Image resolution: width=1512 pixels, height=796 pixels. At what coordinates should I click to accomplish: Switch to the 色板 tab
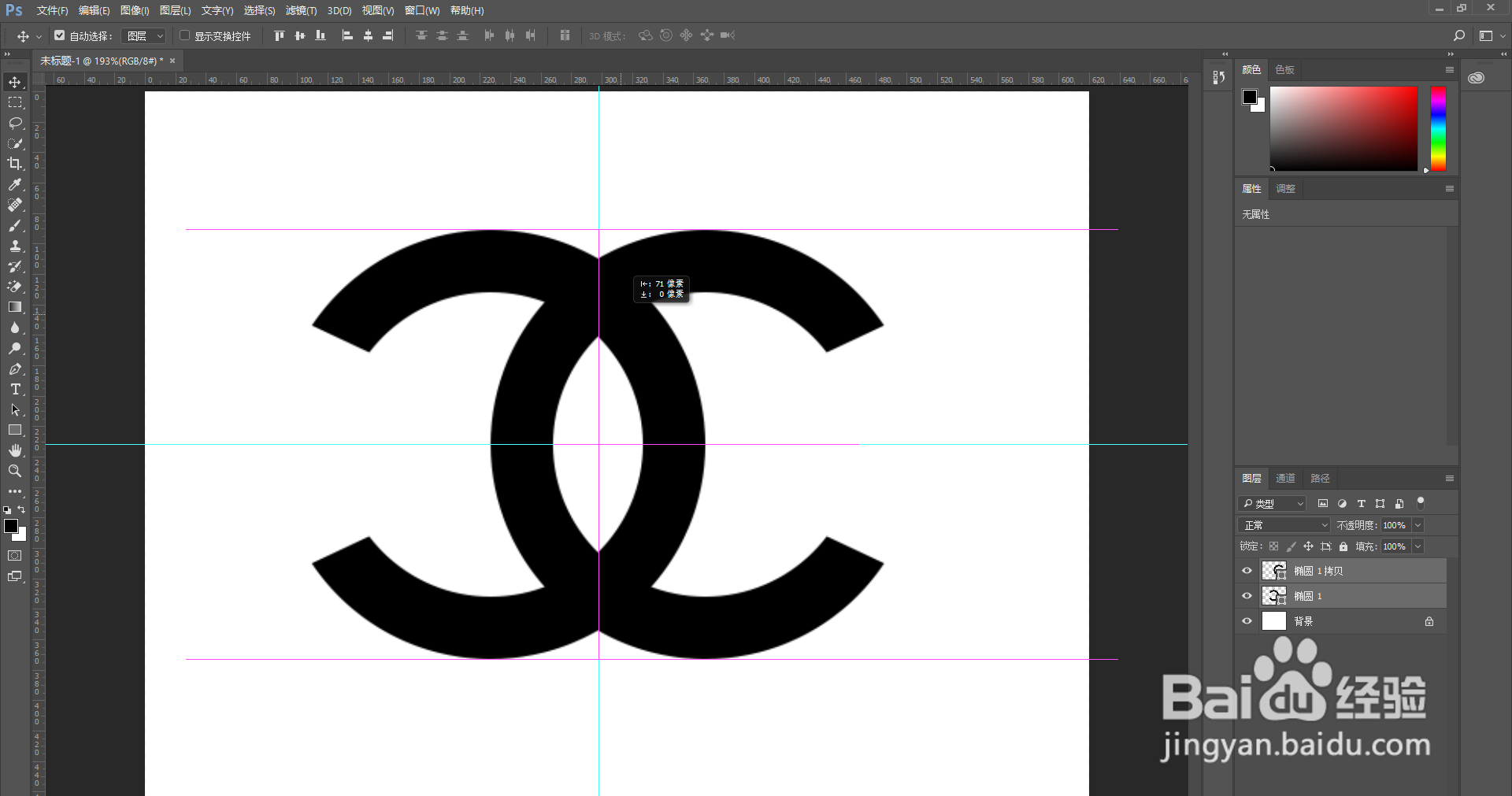1284,69
